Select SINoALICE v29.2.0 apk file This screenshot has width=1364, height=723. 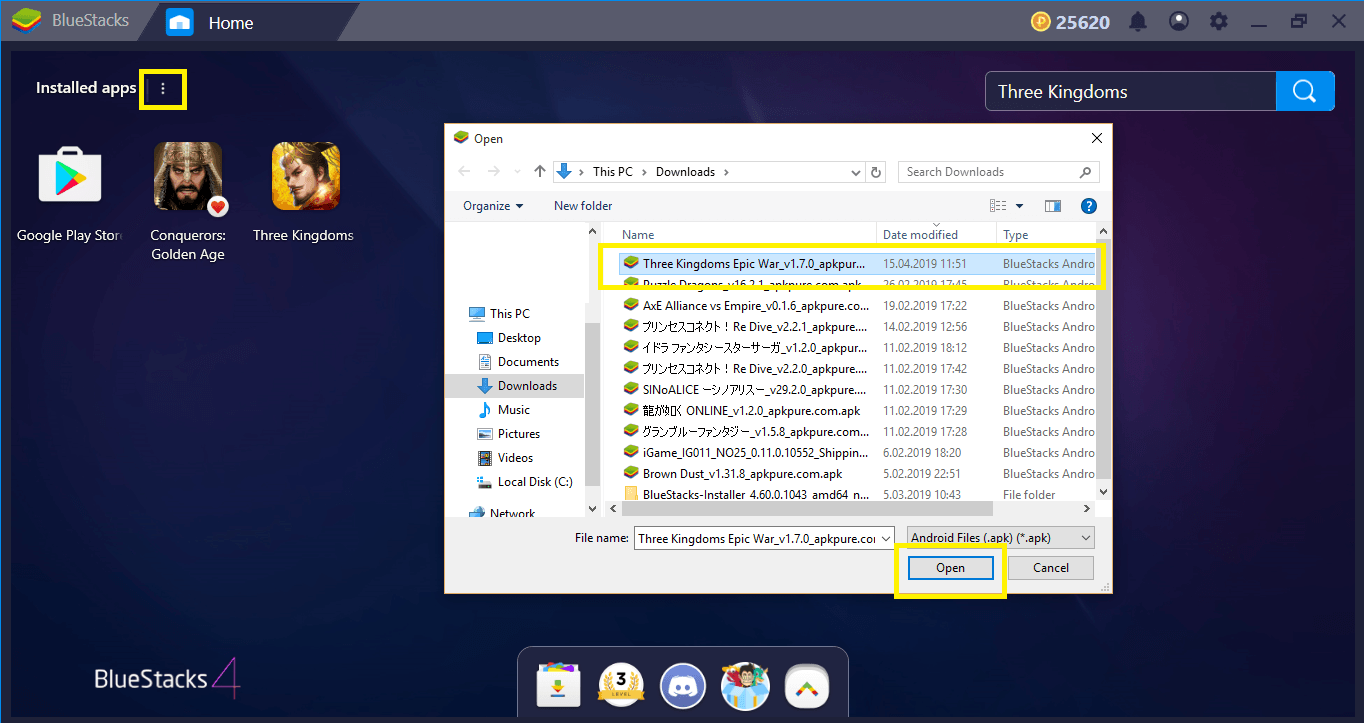tap(858, 390)
